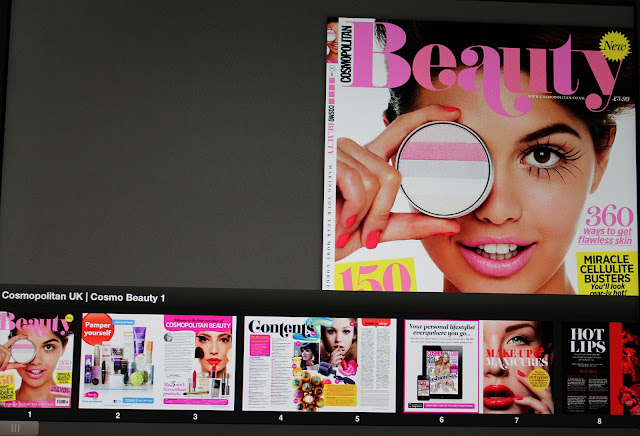Image resolution: width=640 pixels, height=436 pixels.
Task: Click the page number 5 label
Action: point(357,418)
